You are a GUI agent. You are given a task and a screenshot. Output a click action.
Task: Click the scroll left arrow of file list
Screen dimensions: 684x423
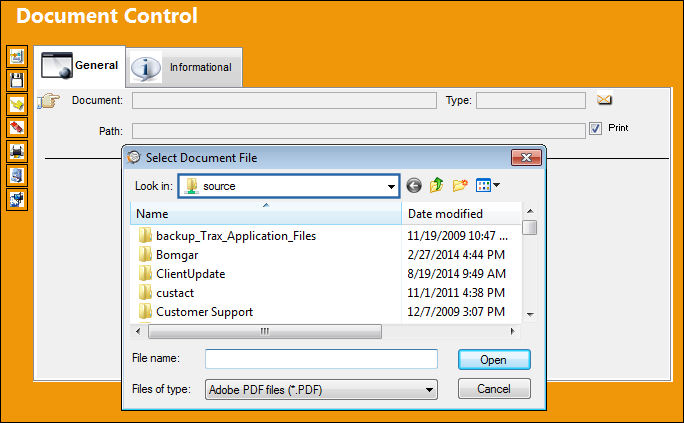pos(138,331)
